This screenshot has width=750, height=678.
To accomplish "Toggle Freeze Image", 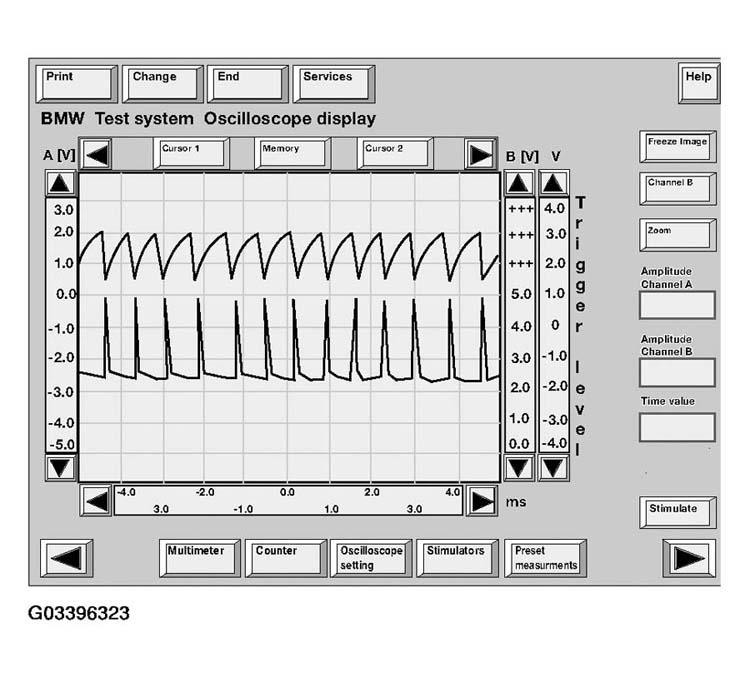I will (x=677, y=146).
